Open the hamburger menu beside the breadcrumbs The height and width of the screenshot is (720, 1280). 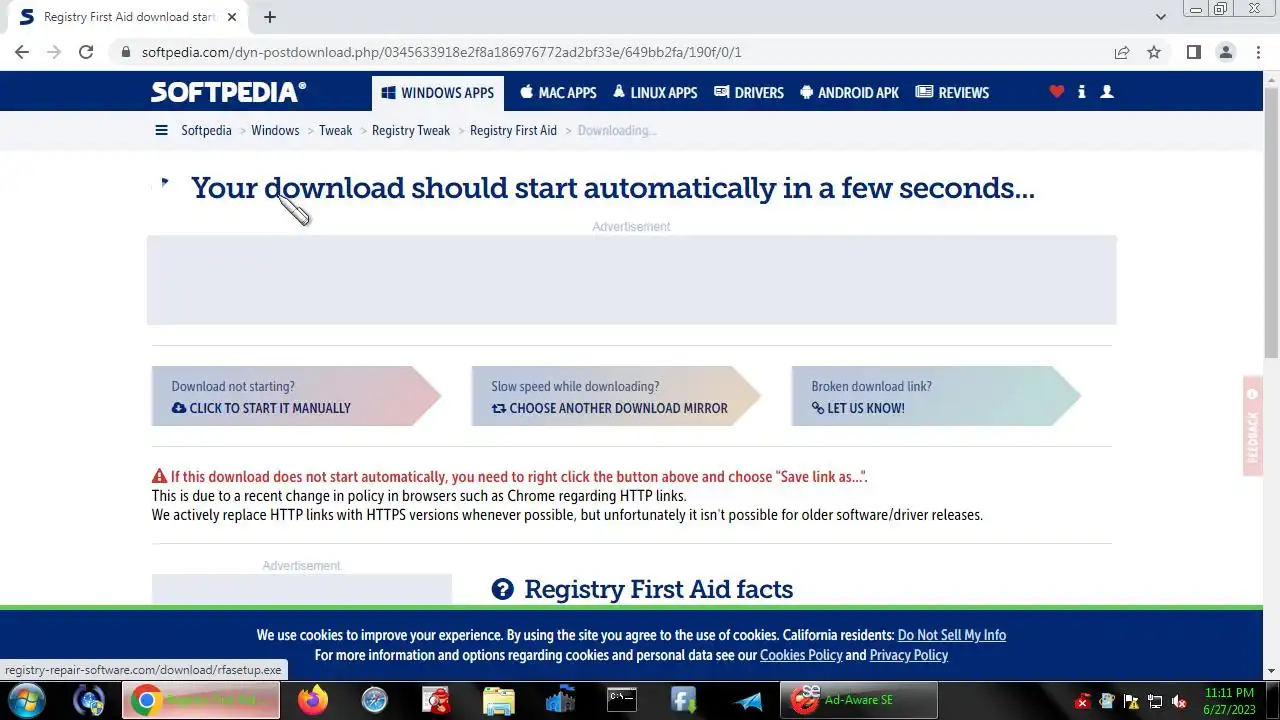[161, 130]
